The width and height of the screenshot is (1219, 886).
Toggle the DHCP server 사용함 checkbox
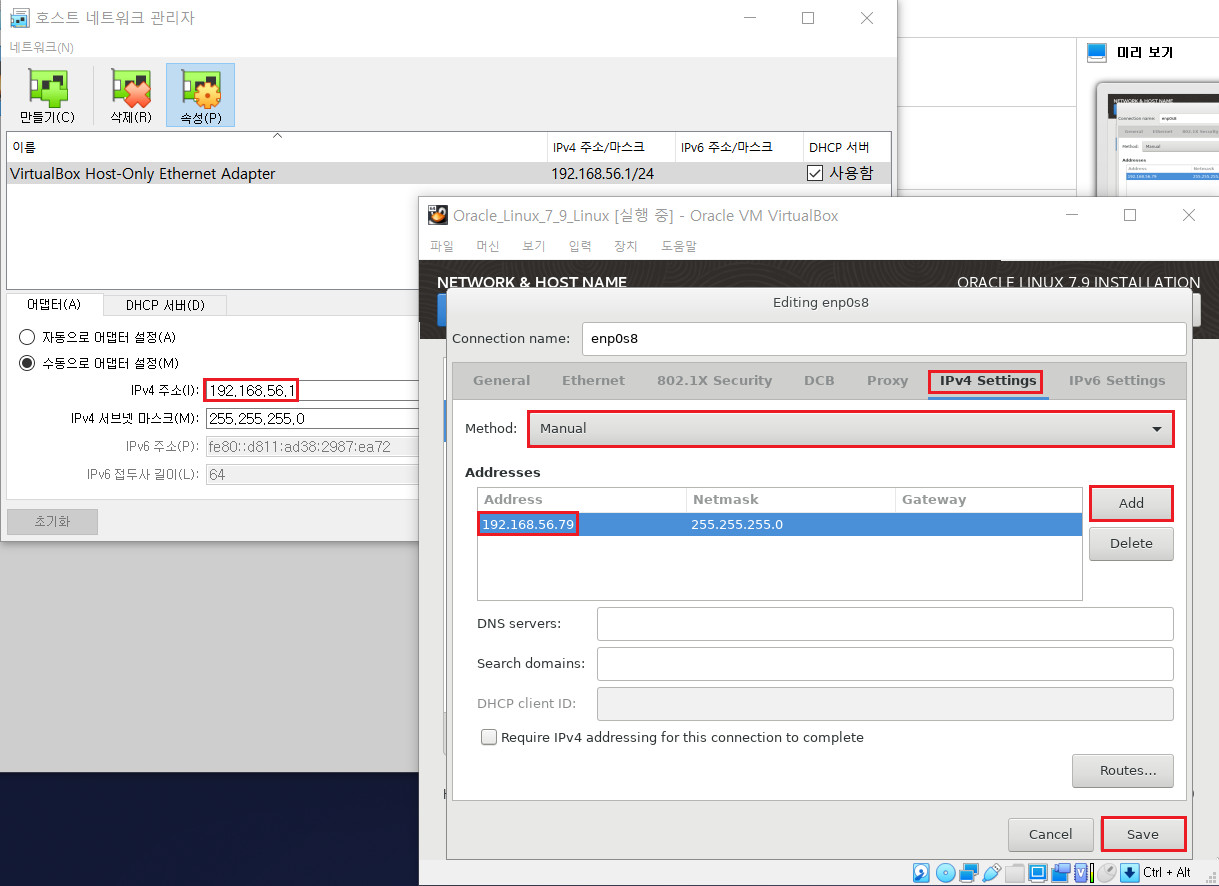815,173
